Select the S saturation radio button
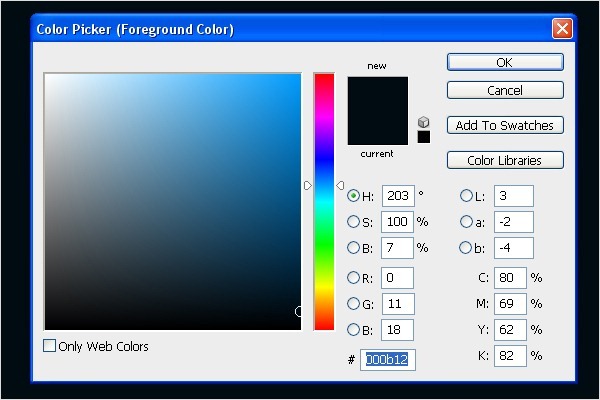 click(353, 221)
